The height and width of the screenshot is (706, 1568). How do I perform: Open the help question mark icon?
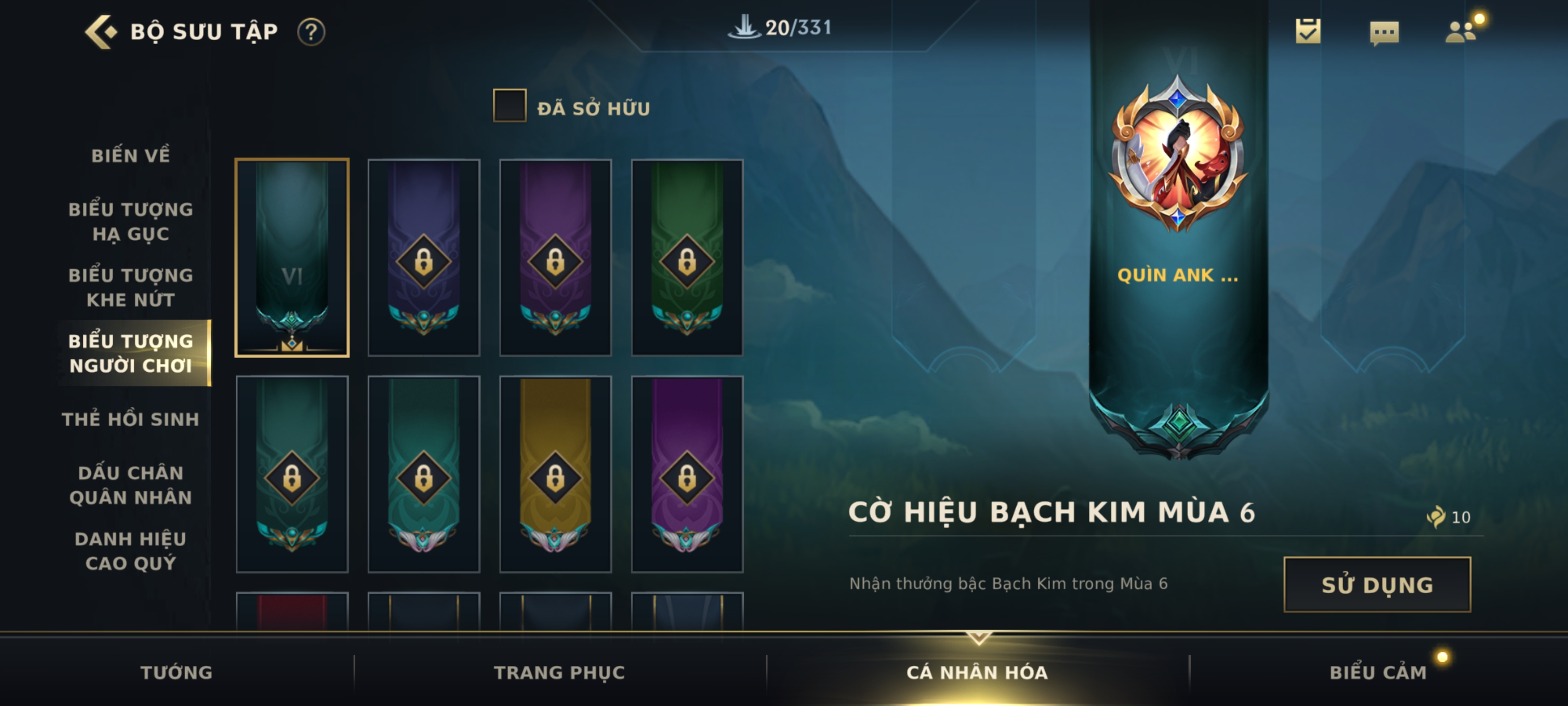click(311, 32)
